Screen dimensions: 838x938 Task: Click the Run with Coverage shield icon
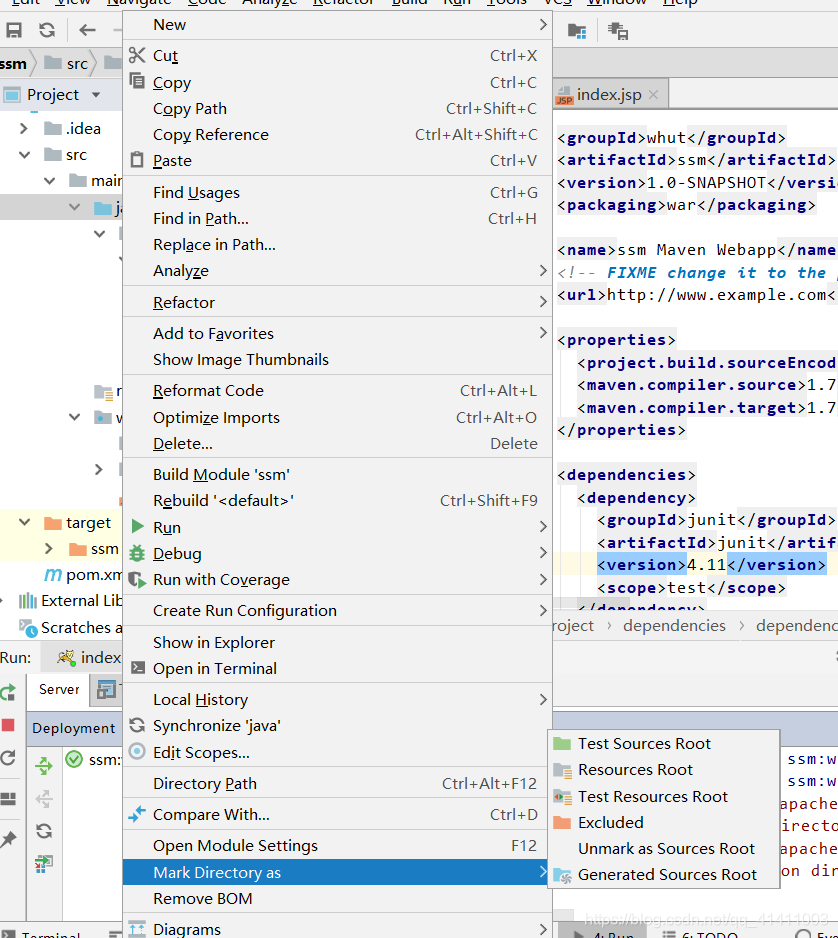tap(137, 580)
